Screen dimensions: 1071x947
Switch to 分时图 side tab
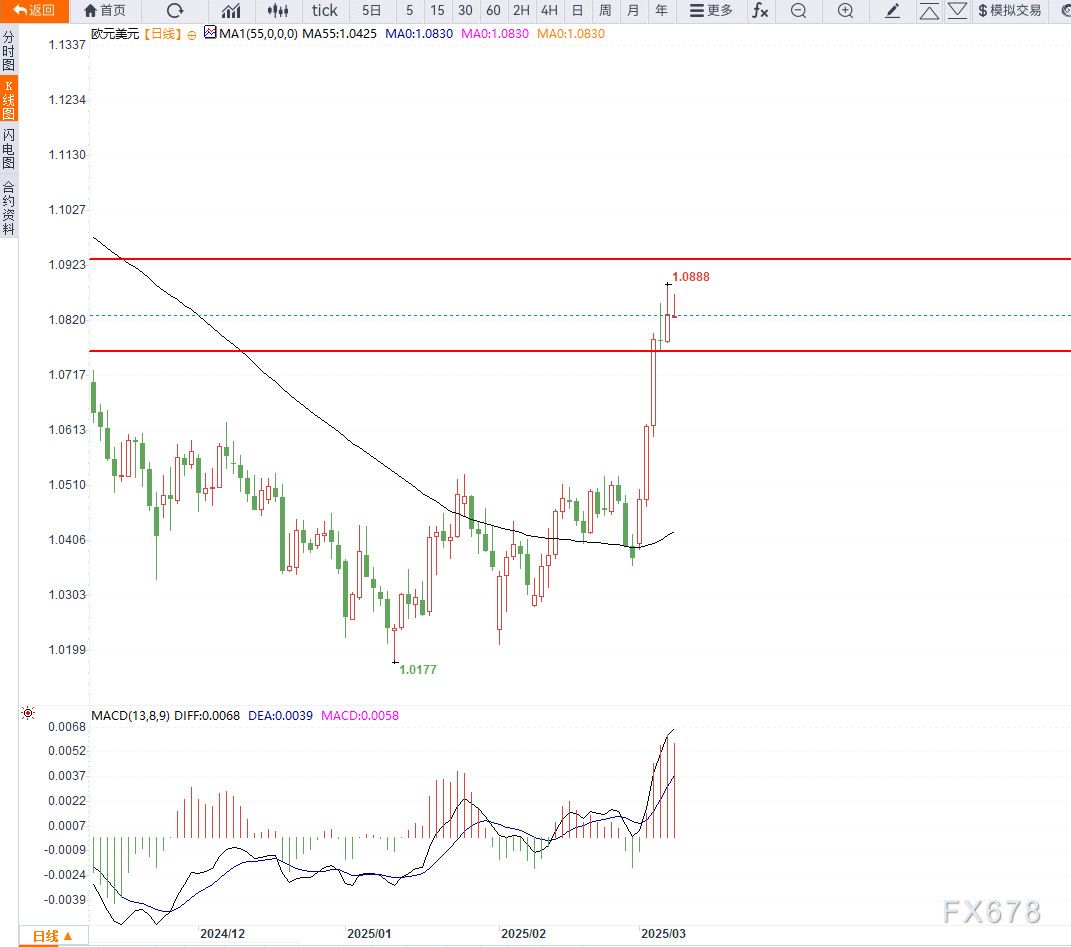pos(8,51)
